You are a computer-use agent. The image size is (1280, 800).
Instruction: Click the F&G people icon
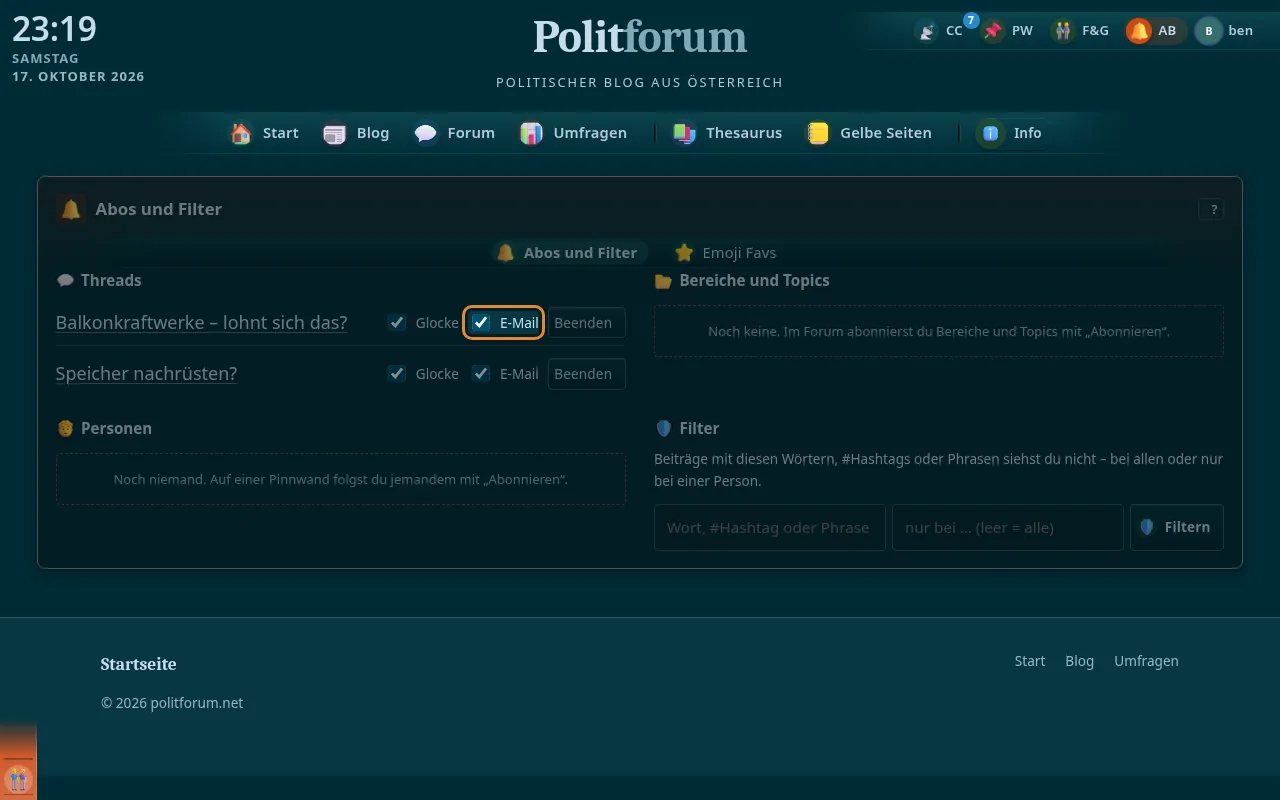[x=1062, y=31]
